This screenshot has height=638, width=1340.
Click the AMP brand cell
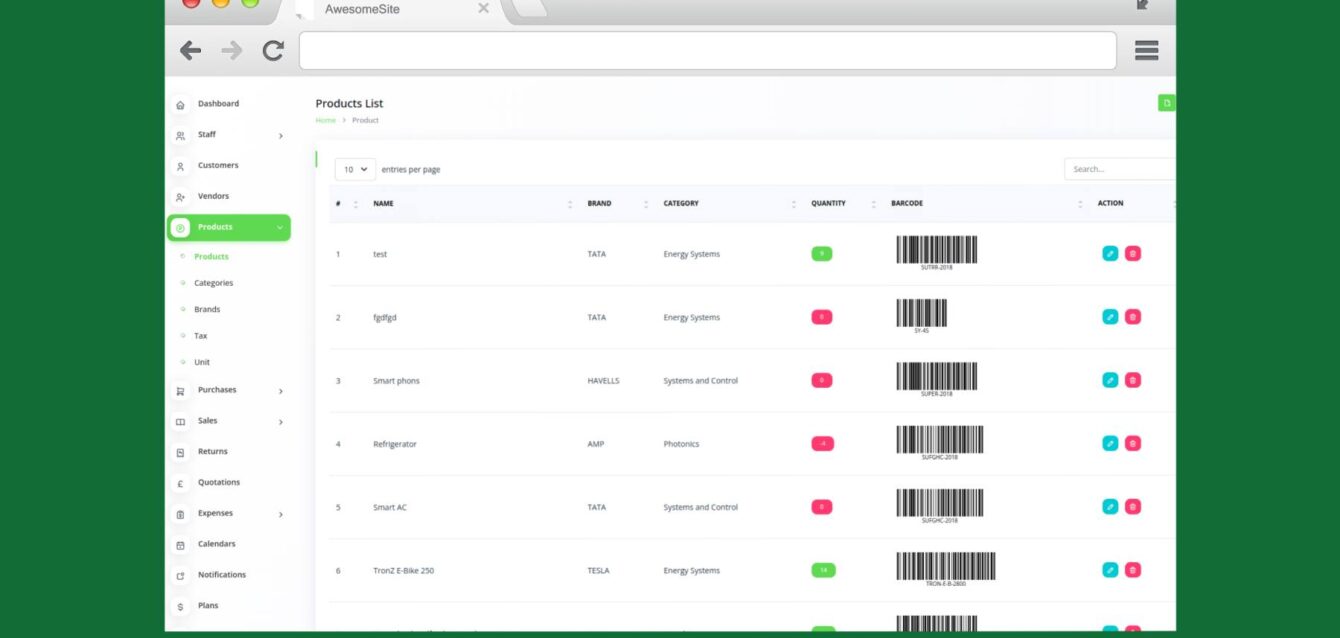(595, 444)
